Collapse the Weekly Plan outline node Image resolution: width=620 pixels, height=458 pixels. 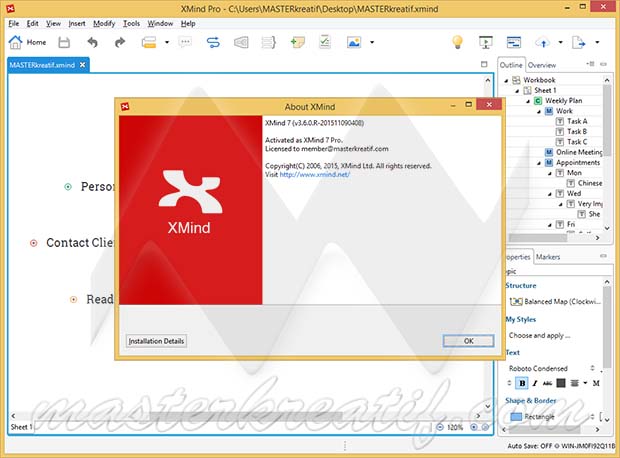point(527,101)
